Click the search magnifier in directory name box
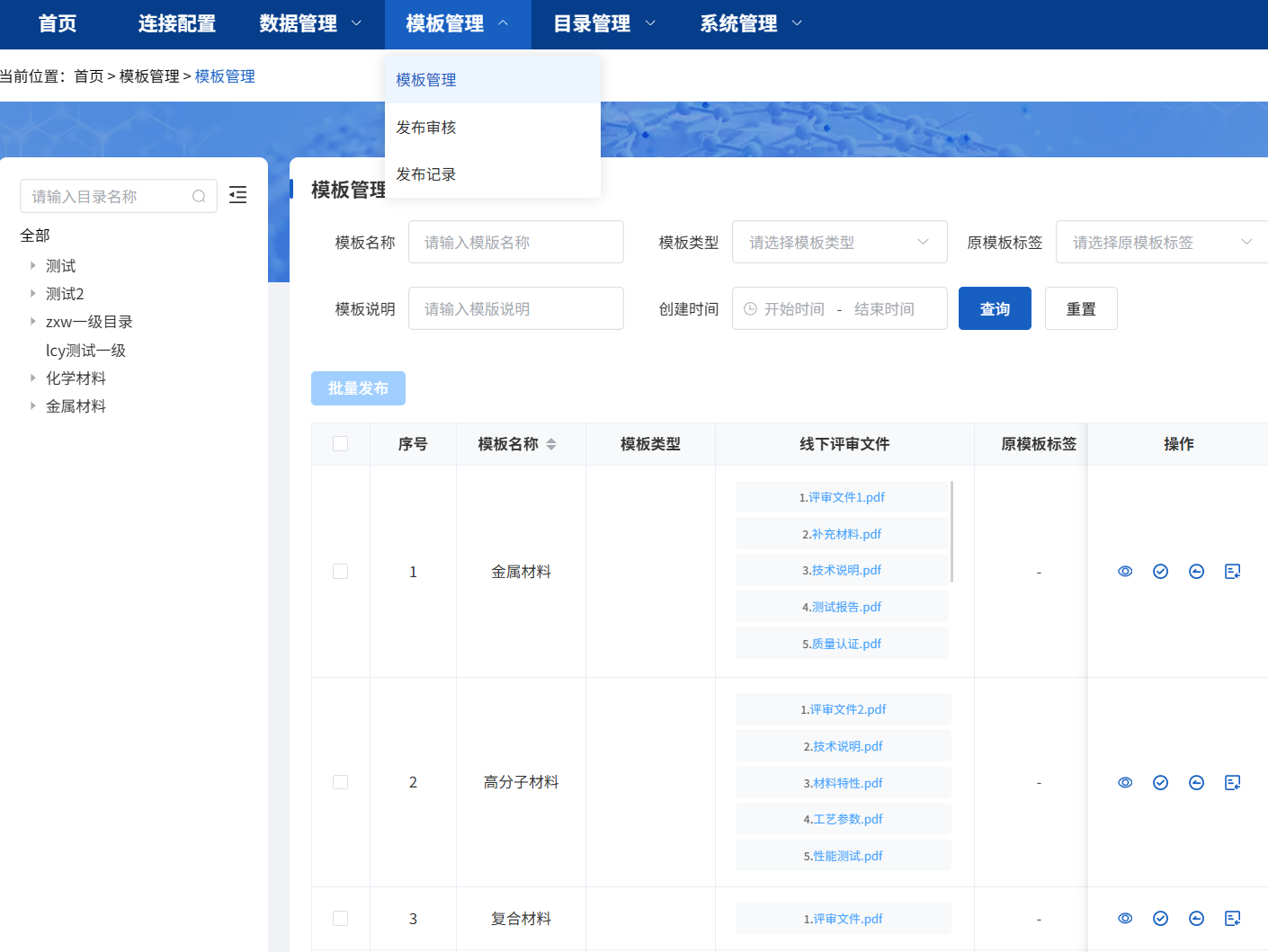This screenshot has height=952, width=1268. [x=199, y=197]
